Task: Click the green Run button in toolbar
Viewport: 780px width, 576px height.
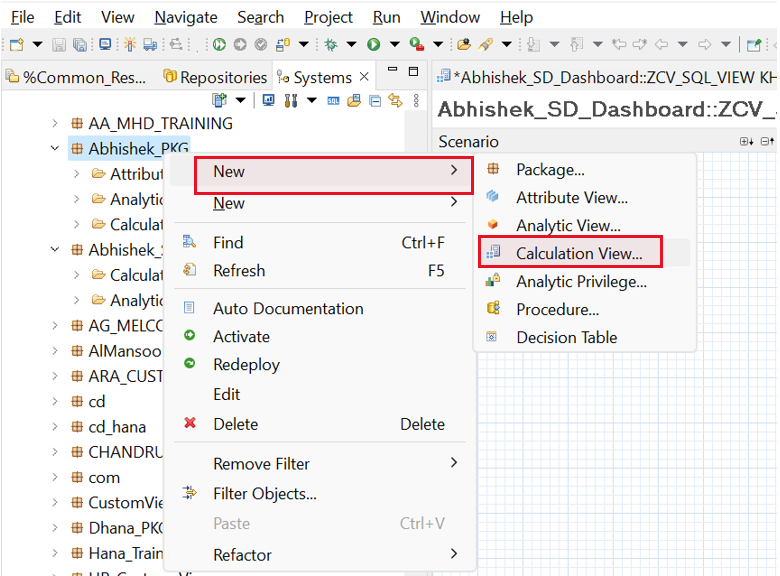Action: tap(373, 44)
